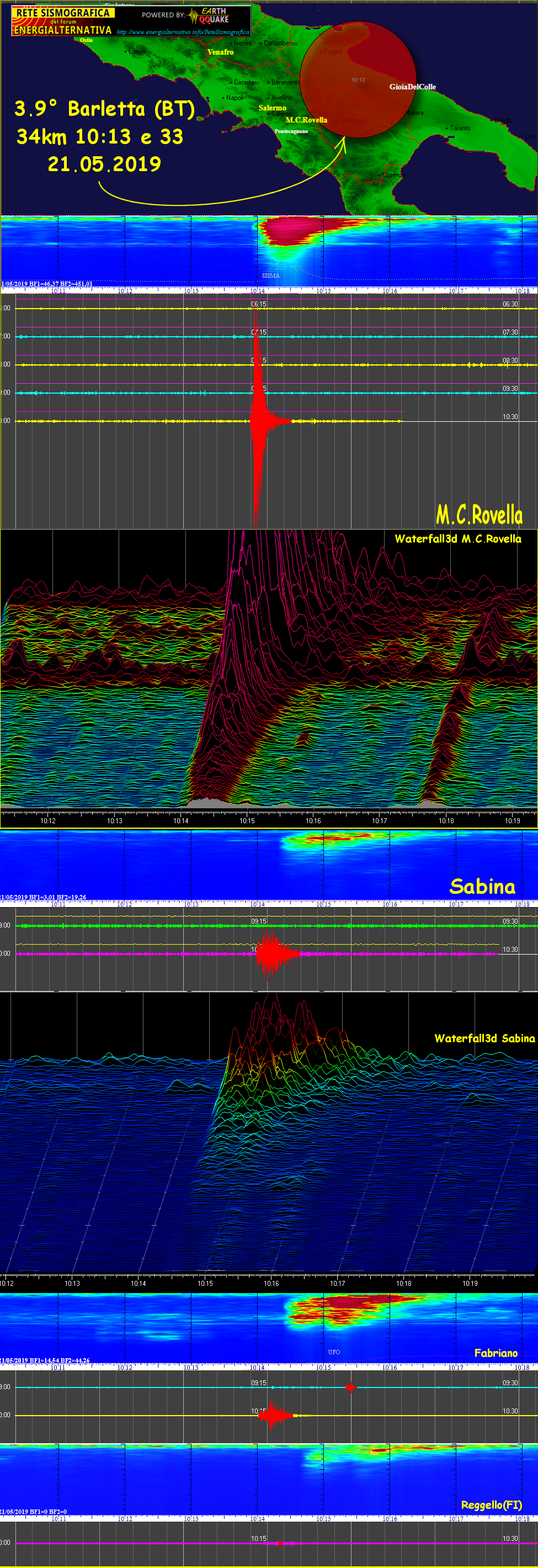Click the Waterfall3d Sabina title label
The width and height of the screenshot is (538, 1568).
click(484, 1039)
